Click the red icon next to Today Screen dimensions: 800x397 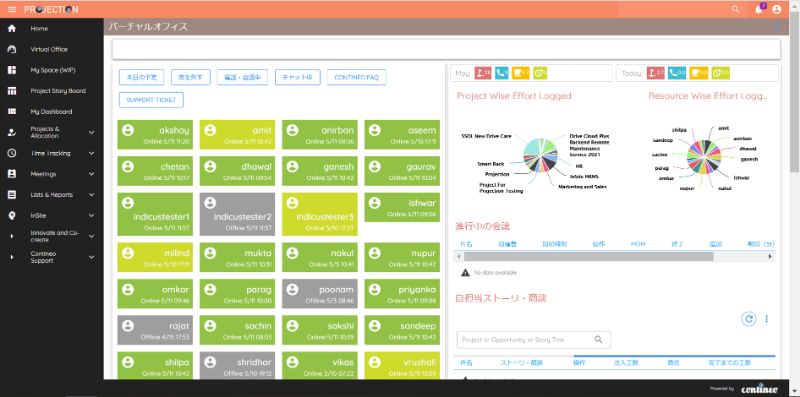click(656, 73)
